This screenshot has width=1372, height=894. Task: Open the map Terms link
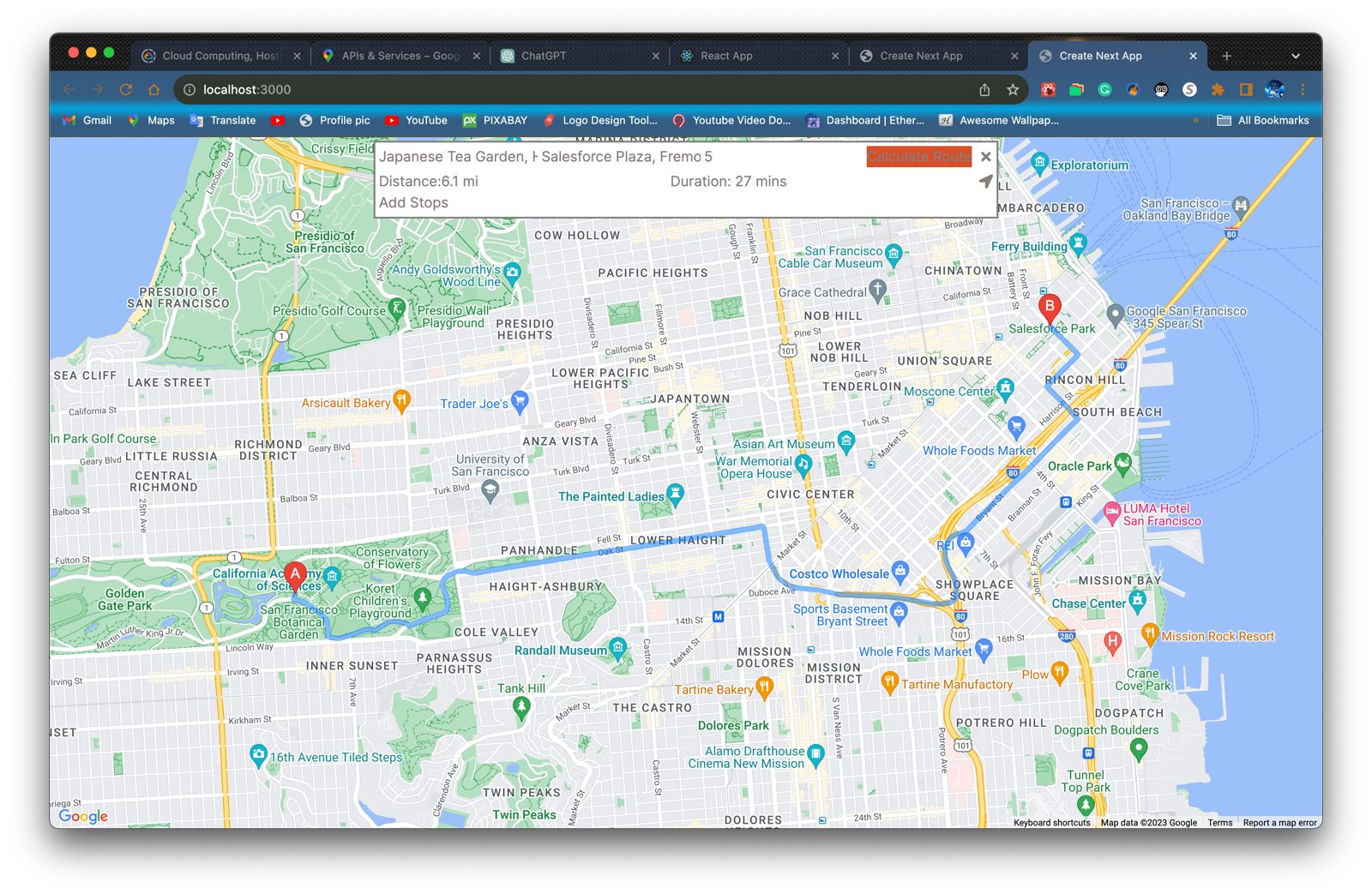[x=1220, y=823]
